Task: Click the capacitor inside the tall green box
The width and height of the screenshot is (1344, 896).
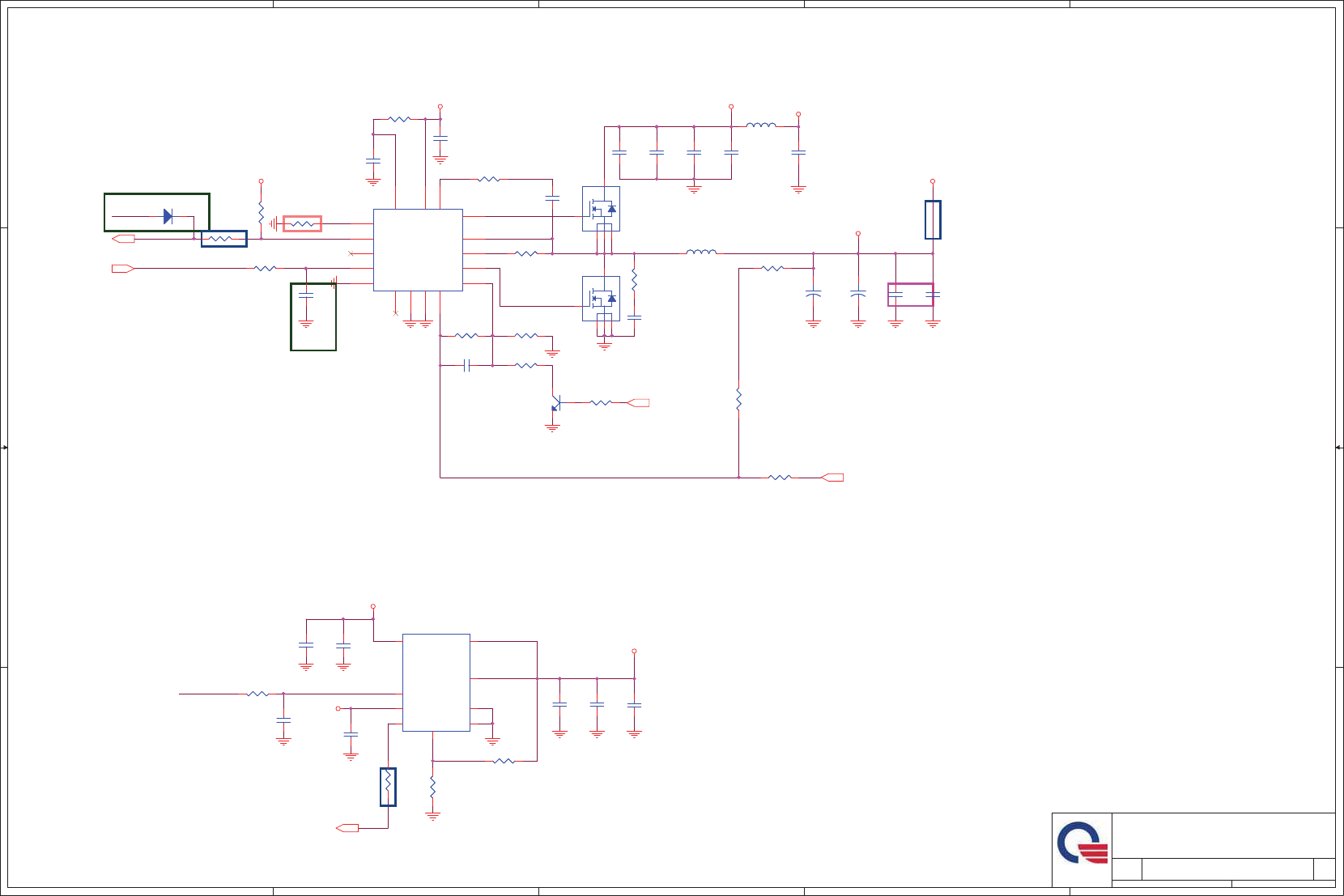Action: click(306, 295)
